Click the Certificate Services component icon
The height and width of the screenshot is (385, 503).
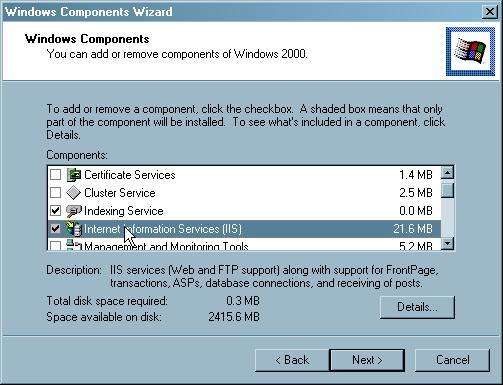click(x=74, y=175)
